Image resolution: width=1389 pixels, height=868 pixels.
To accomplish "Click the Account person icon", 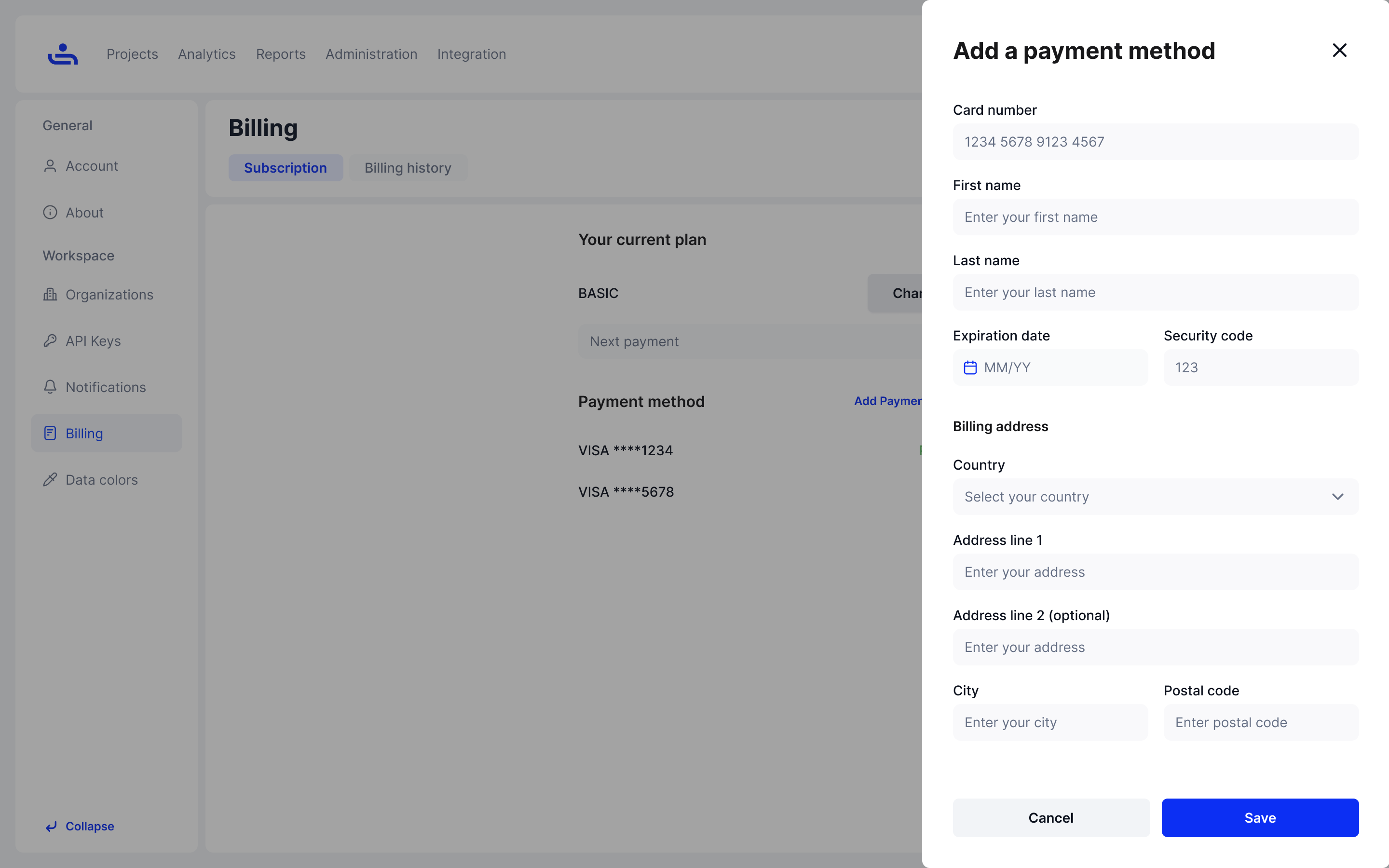I will point(50,166).
